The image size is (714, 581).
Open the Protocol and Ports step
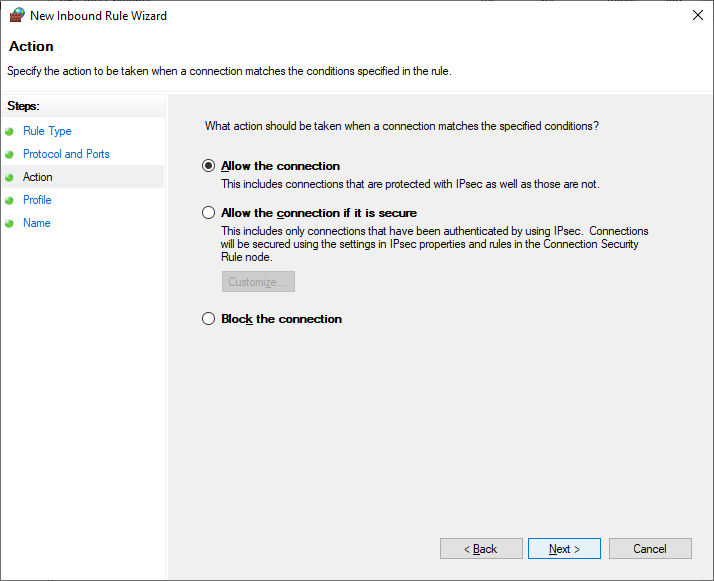tap(66, 154)
